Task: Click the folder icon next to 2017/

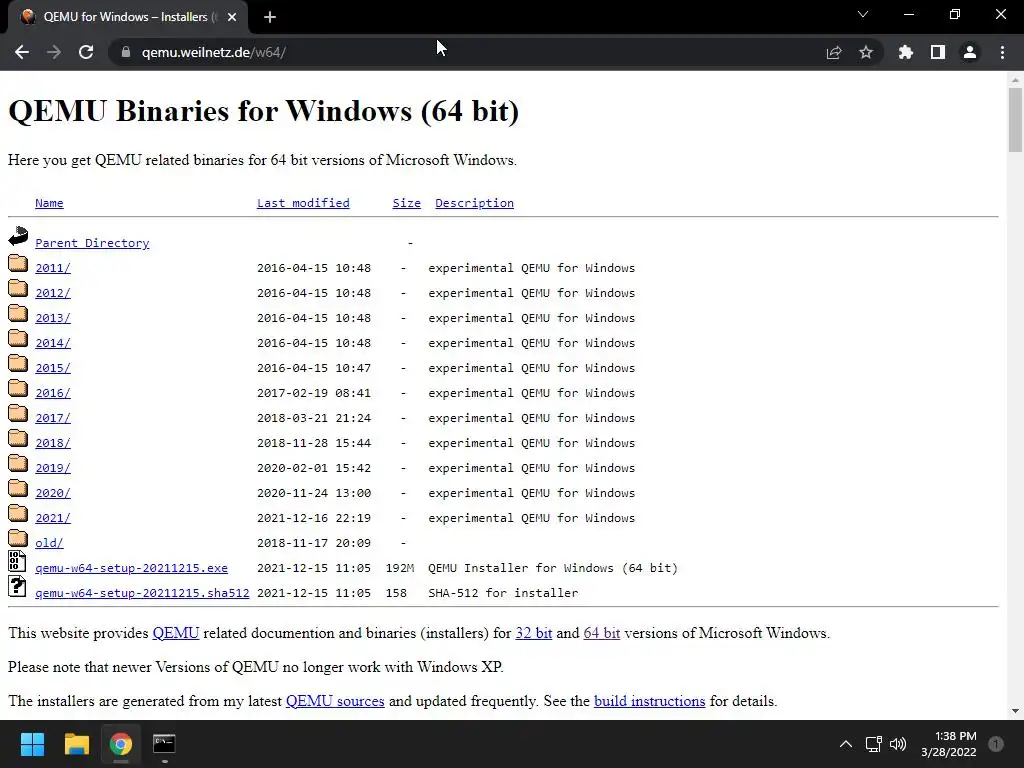Action: tap(18, 413)
